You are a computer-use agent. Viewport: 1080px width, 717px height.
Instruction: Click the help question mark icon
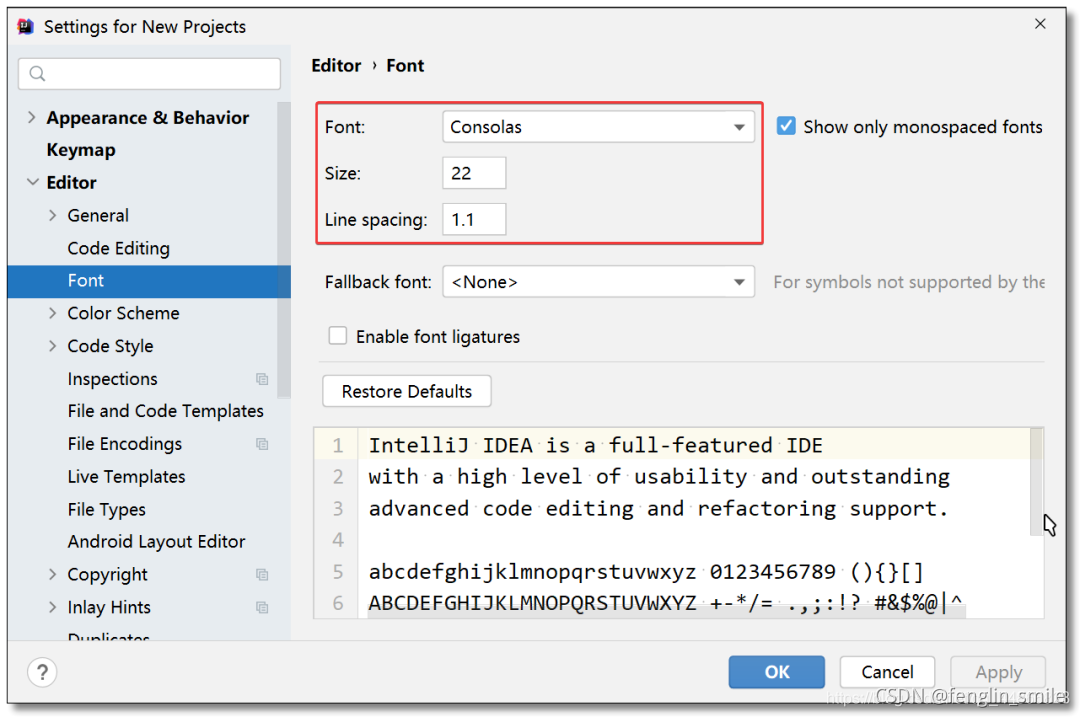42,672
